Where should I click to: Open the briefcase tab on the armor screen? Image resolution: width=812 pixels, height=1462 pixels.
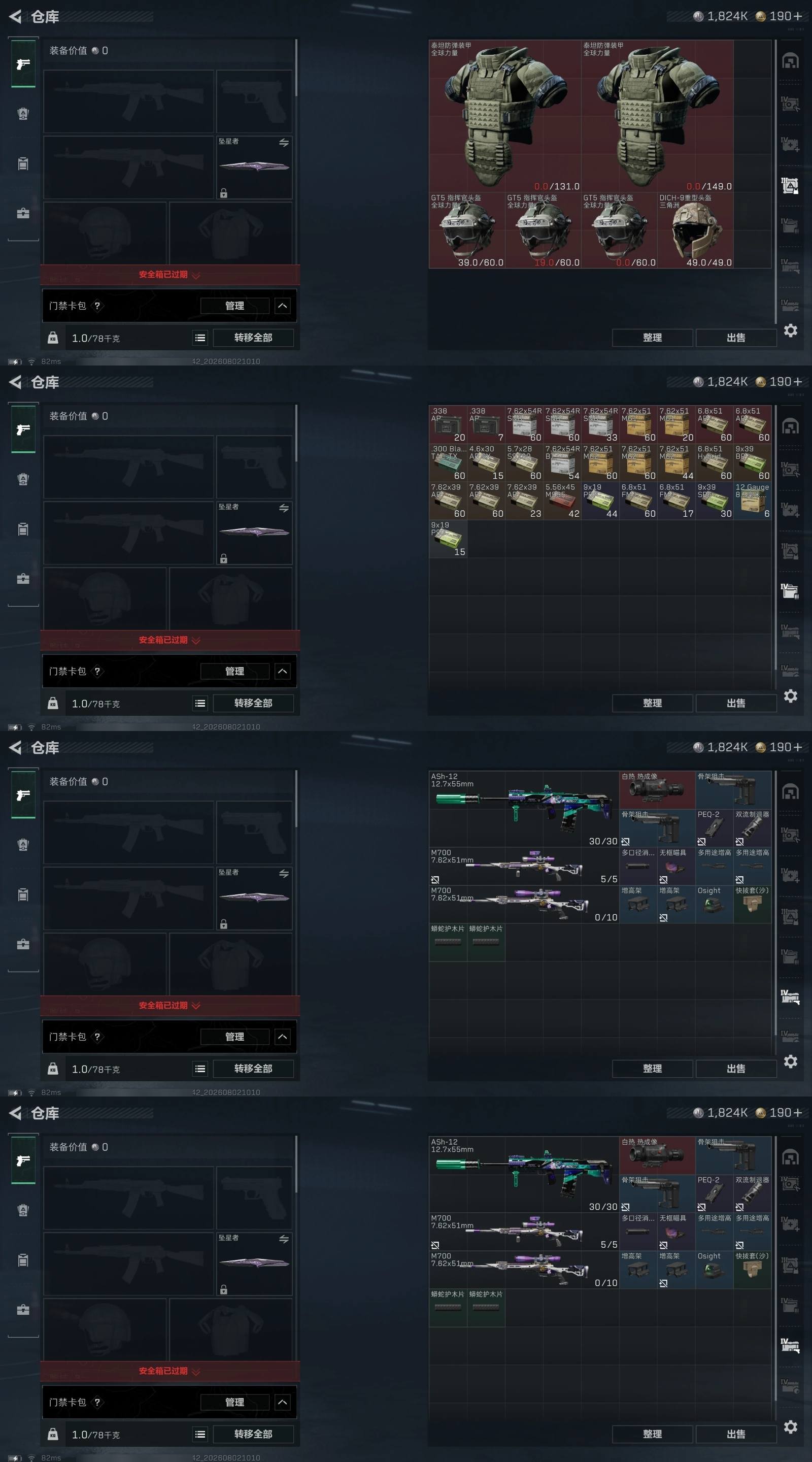click(x=23, y=213)
